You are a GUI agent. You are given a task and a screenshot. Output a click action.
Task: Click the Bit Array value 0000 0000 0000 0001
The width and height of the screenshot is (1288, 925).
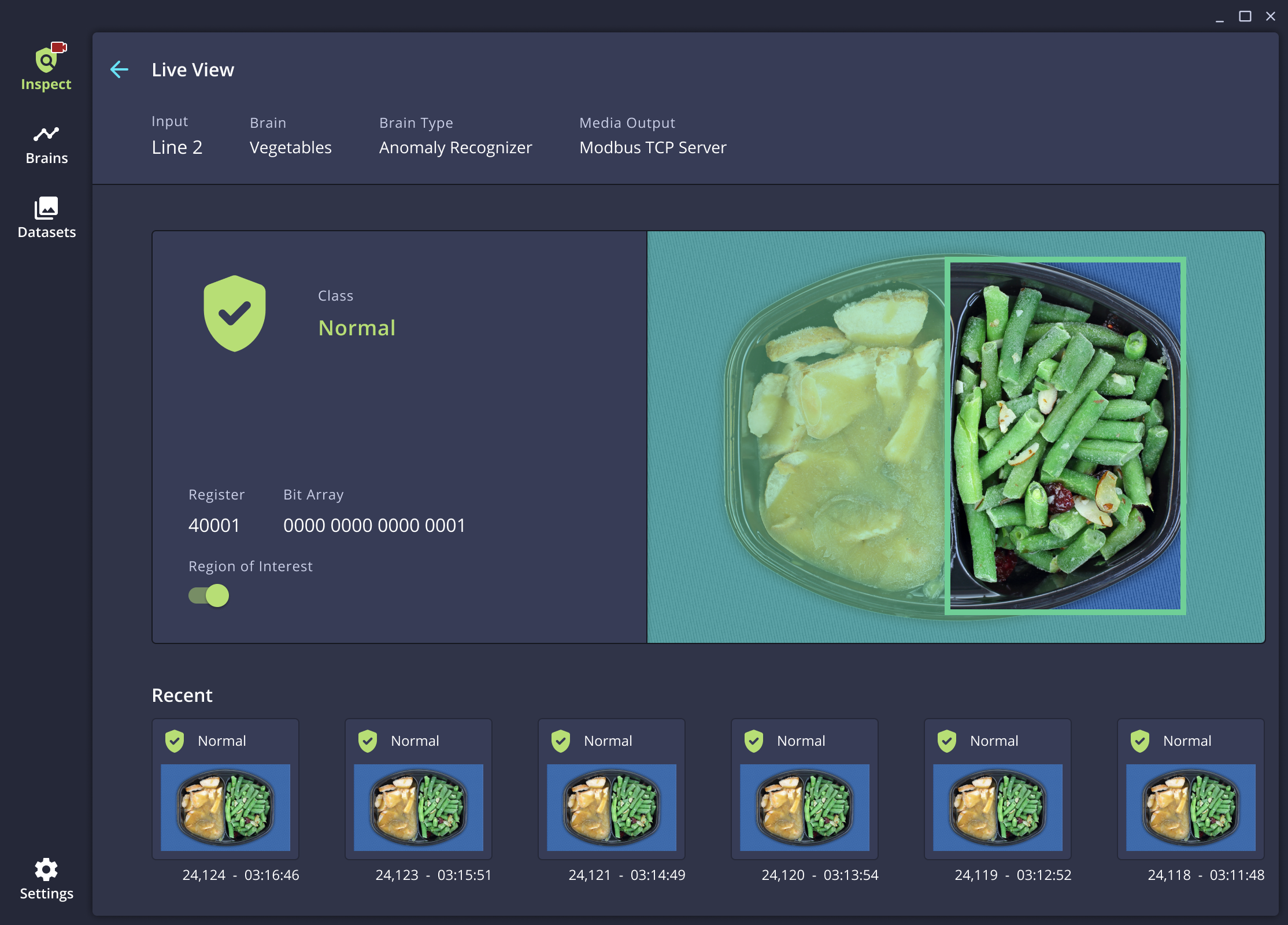click(374, 525)
